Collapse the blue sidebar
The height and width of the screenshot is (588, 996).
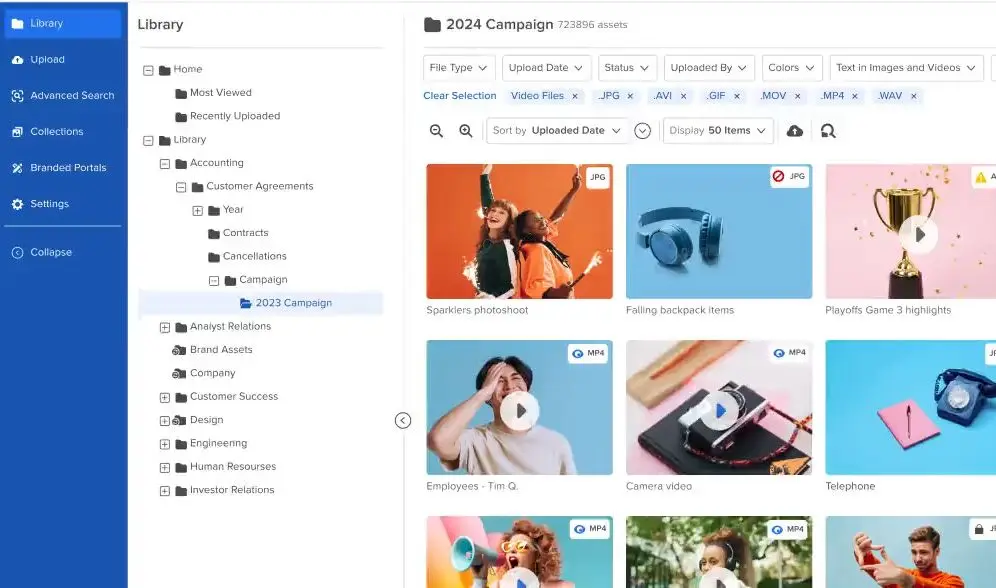tap(42, 253)
